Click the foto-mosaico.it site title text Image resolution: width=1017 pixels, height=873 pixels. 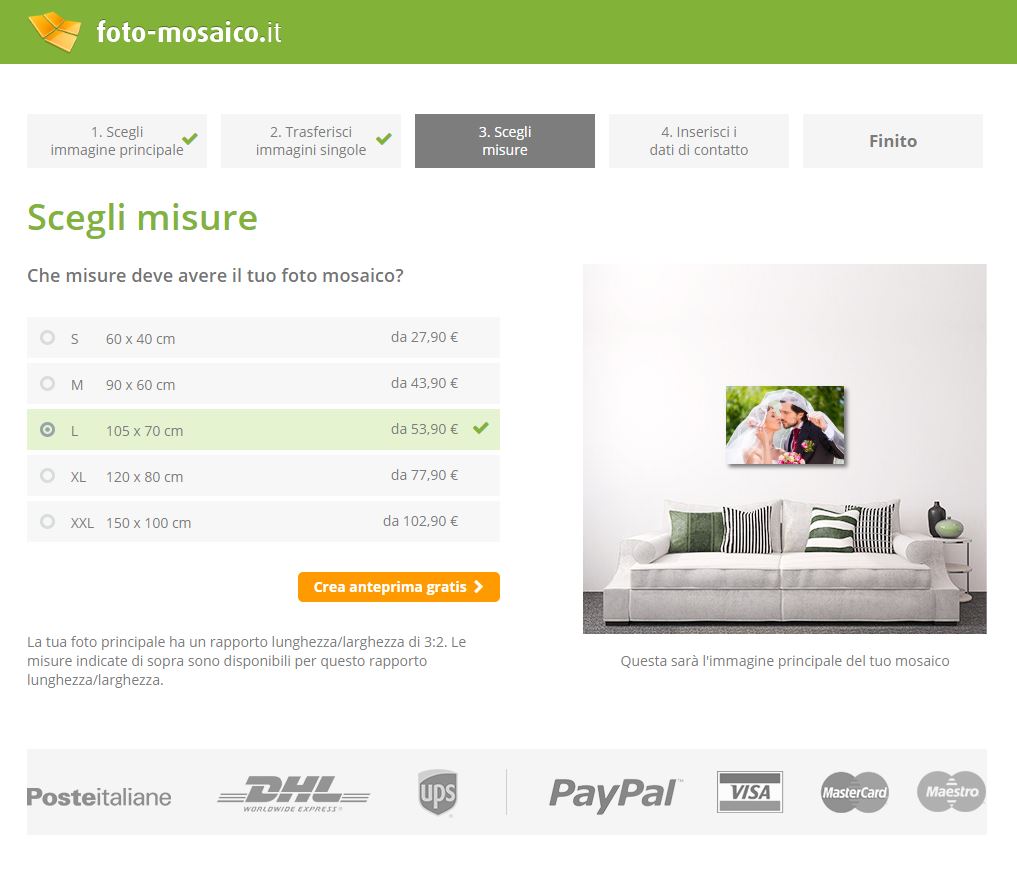tap(189, 32)
